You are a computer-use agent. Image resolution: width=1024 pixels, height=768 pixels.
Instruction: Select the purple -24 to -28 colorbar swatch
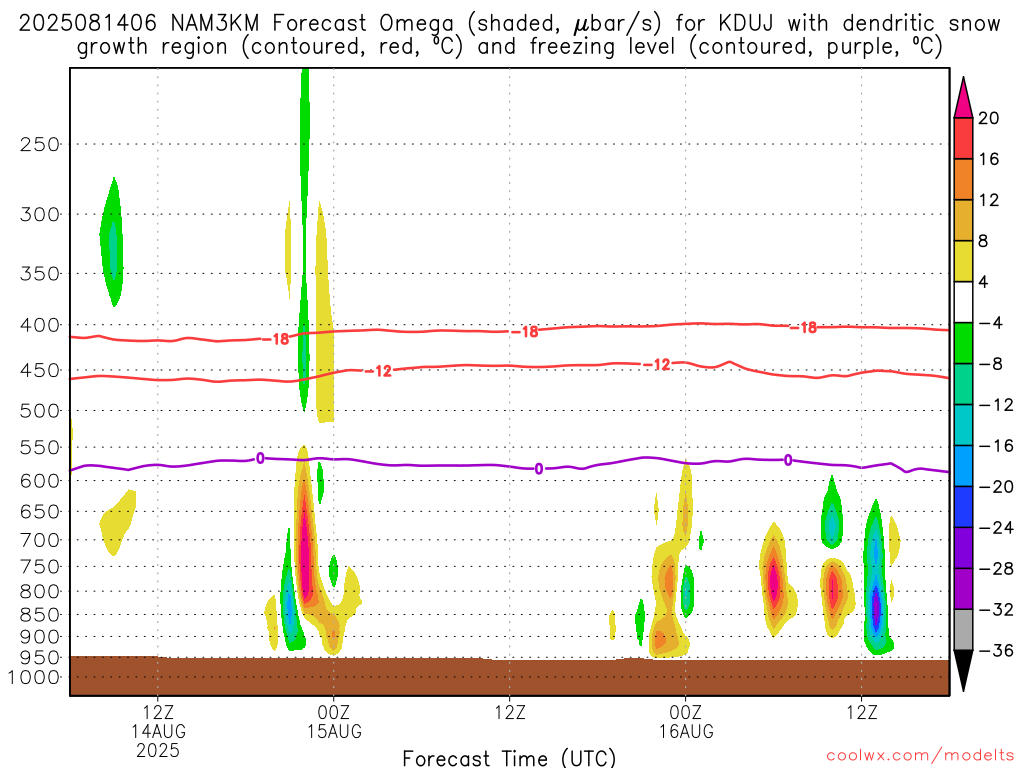click(963, 549)
